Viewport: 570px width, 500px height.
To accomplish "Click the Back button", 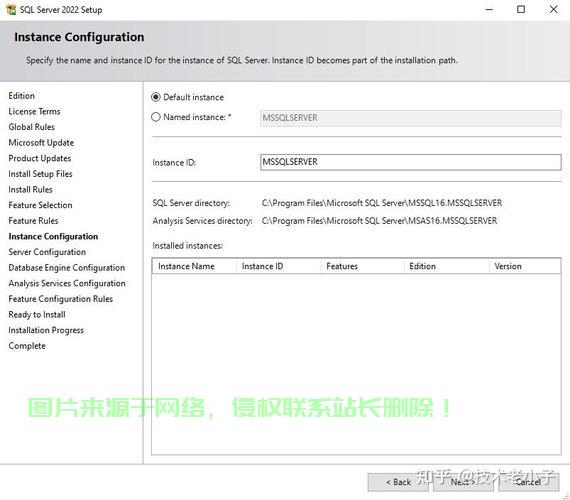I will [x=398, y=482].
